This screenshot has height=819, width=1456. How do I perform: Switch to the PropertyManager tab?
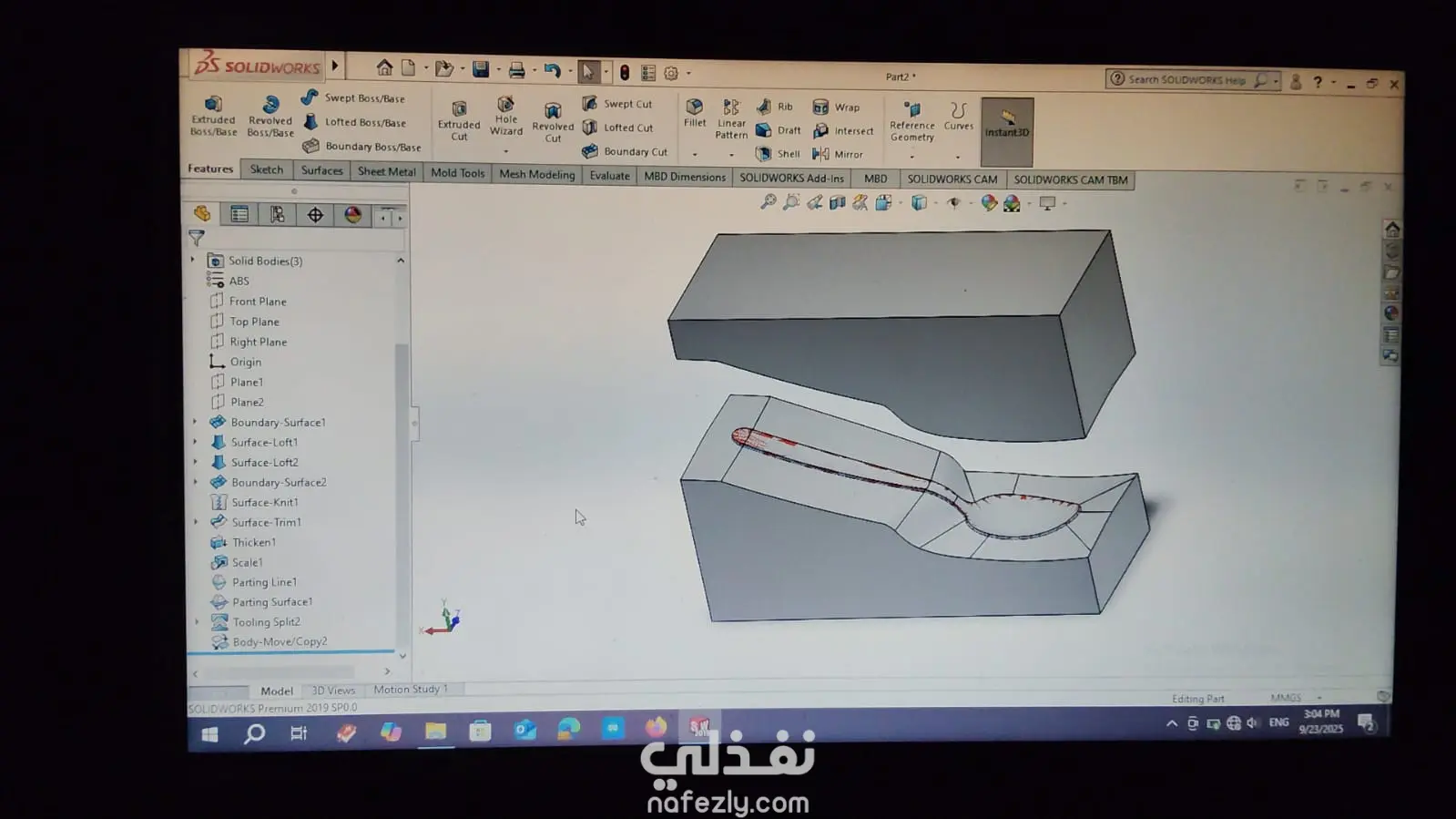pyautogui.click(x=239, y=214)
